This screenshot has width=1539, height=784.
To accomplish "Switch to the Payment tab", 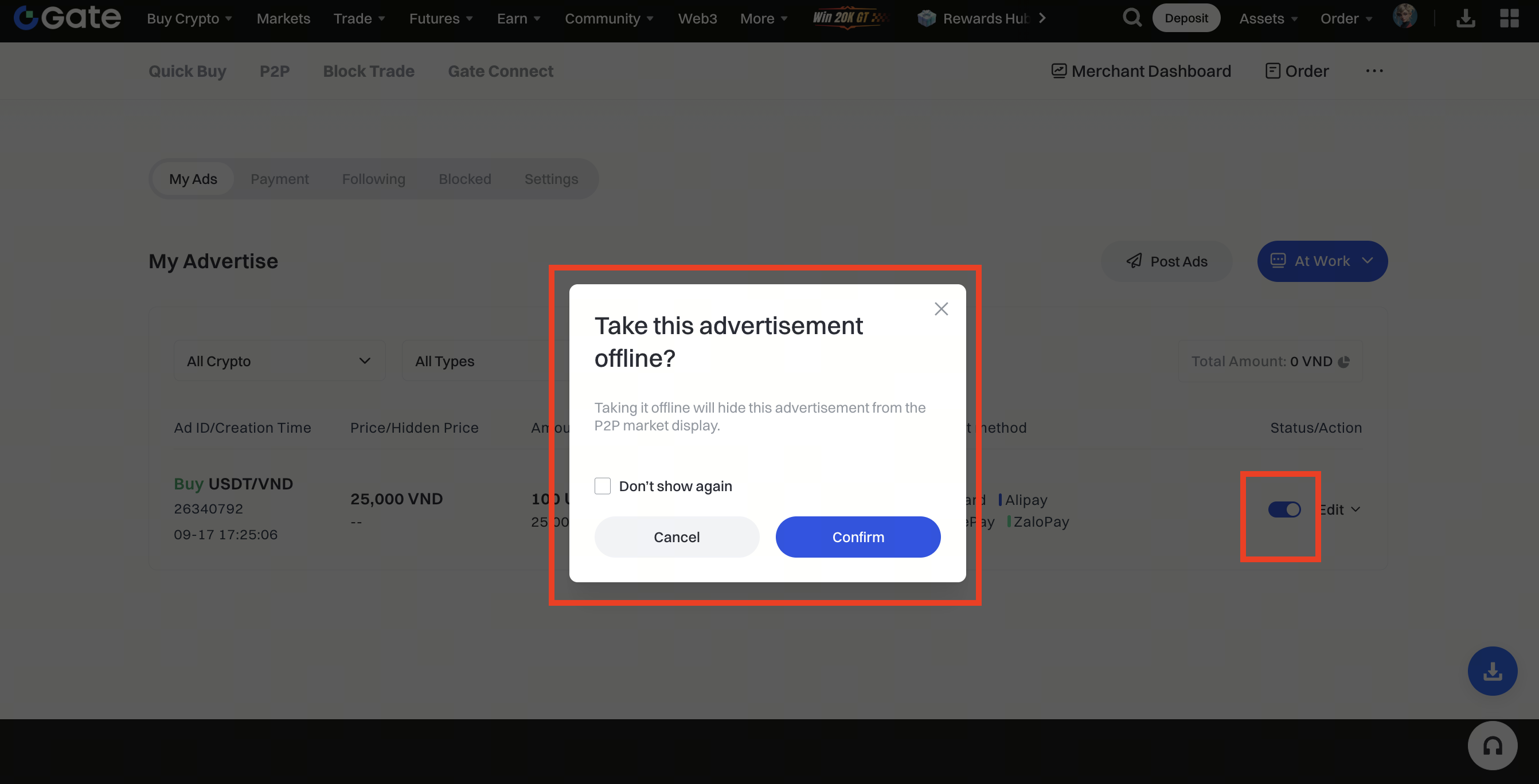I will (279, 179).
